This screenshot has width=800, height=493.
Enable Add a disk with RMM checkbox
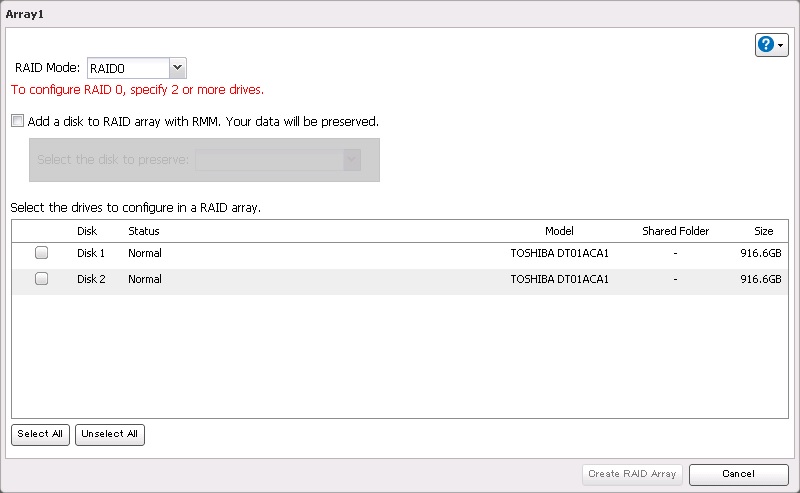tap(17, 121)
